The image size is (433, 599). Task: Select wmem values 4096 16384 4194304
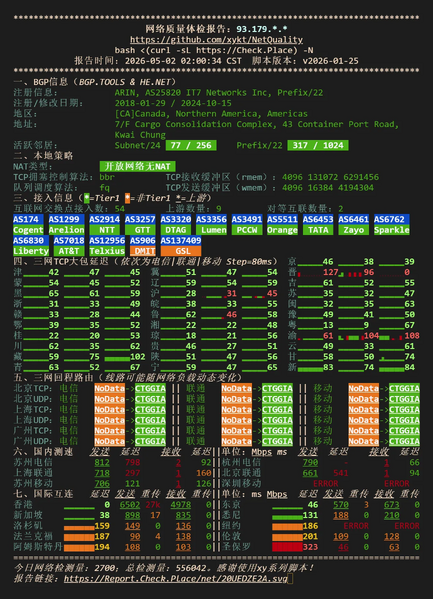click(x=328, y=188)
